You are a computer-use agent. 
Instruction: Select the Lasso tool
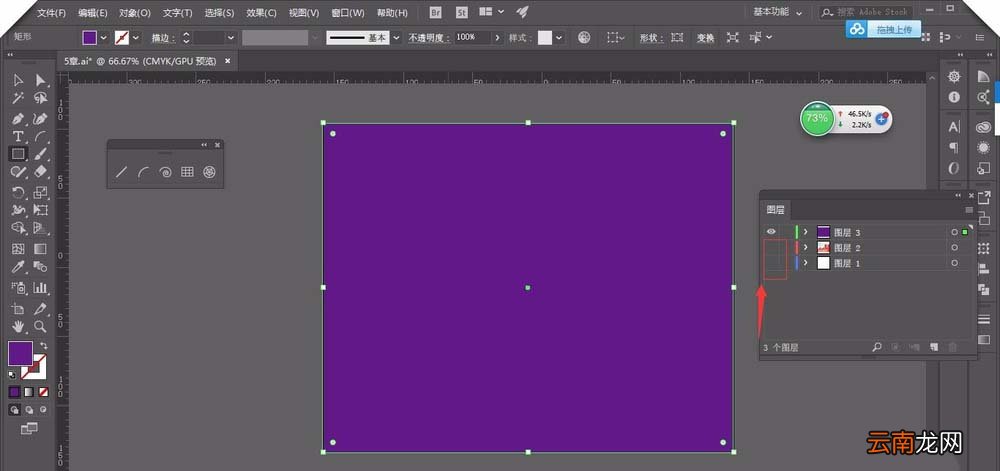(x=40, y=98)
